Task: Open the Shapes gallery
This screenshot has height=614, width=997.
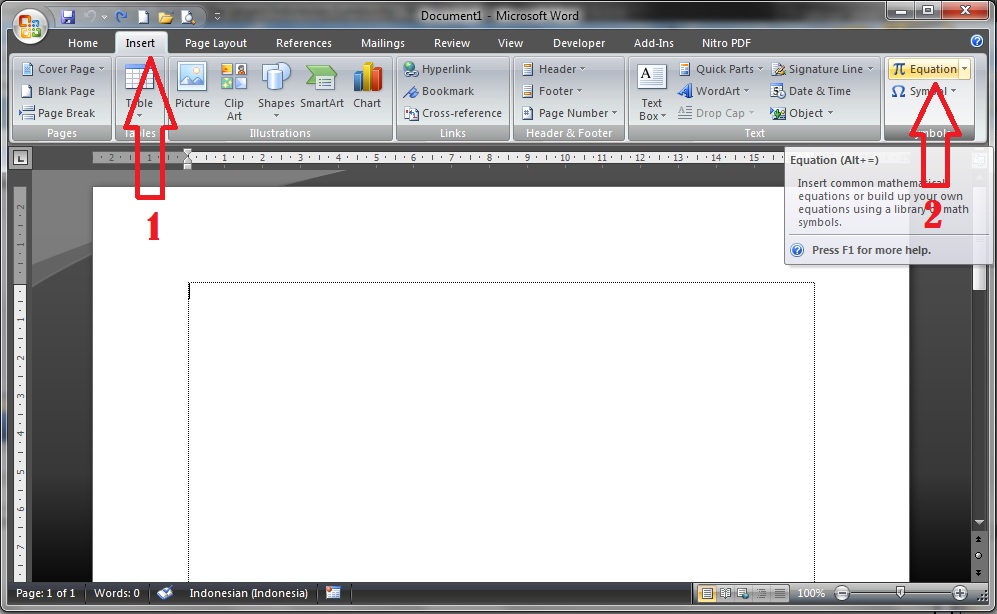Action: point(276,90)
